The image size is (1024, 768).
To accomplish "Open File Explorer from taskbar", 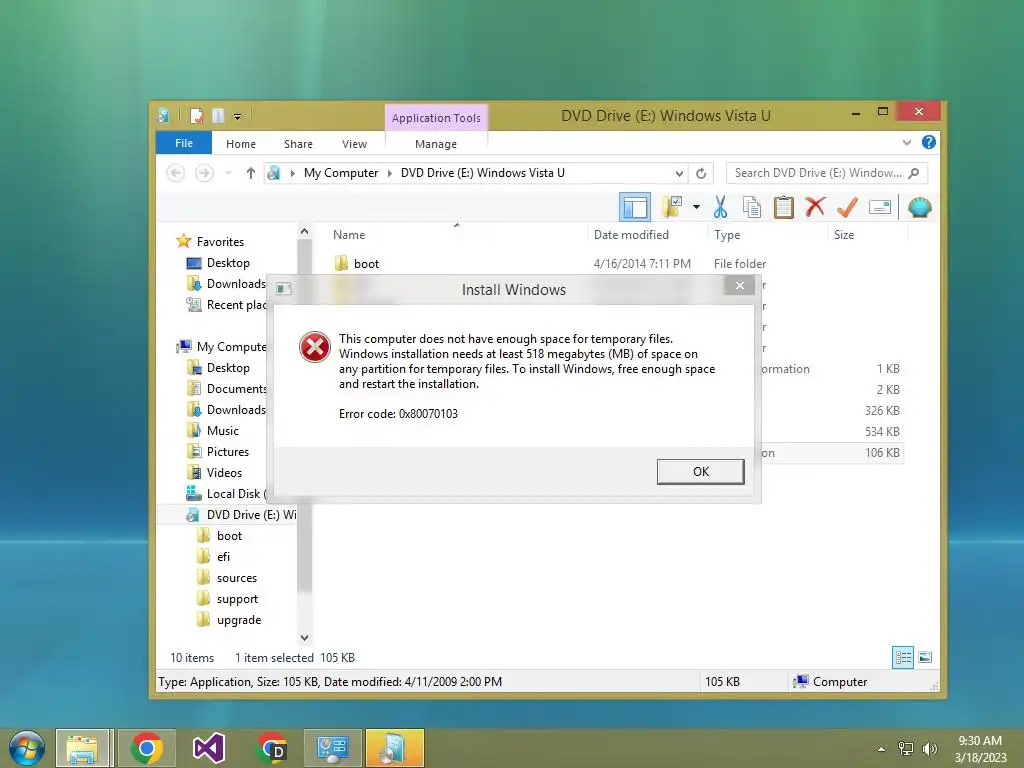I will pyautogui.click(x=83, y=748).
